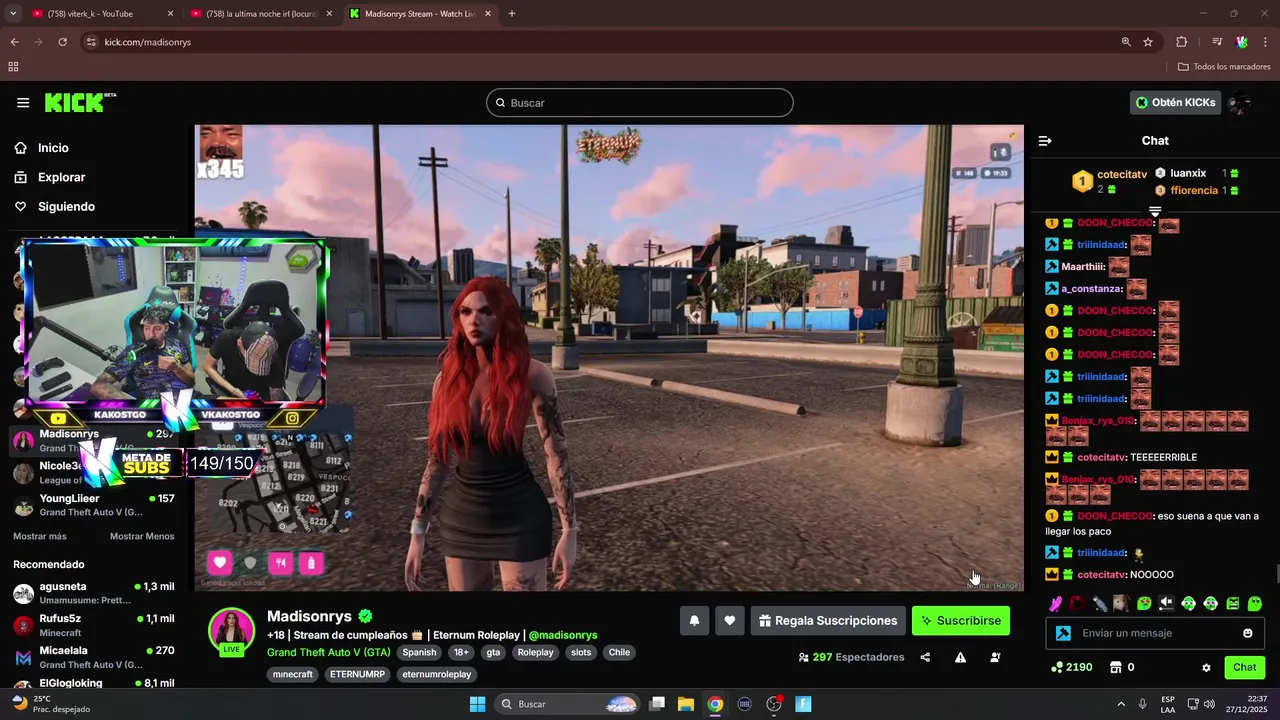The width and height of the screenshot is (1280, 720).
Task: Click the Chrome icon in the taskbar
Action: click(715, 704)
